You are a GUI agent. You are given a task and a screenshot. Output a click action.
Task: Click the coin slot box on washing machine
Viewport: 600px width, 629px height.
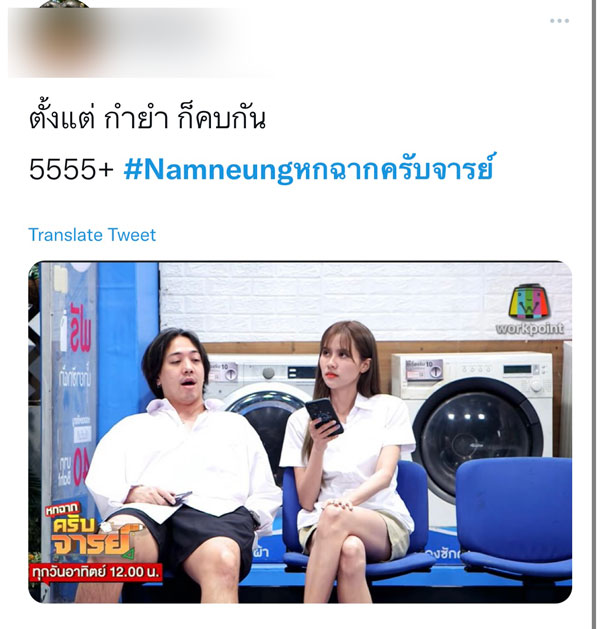click(424, 369)
